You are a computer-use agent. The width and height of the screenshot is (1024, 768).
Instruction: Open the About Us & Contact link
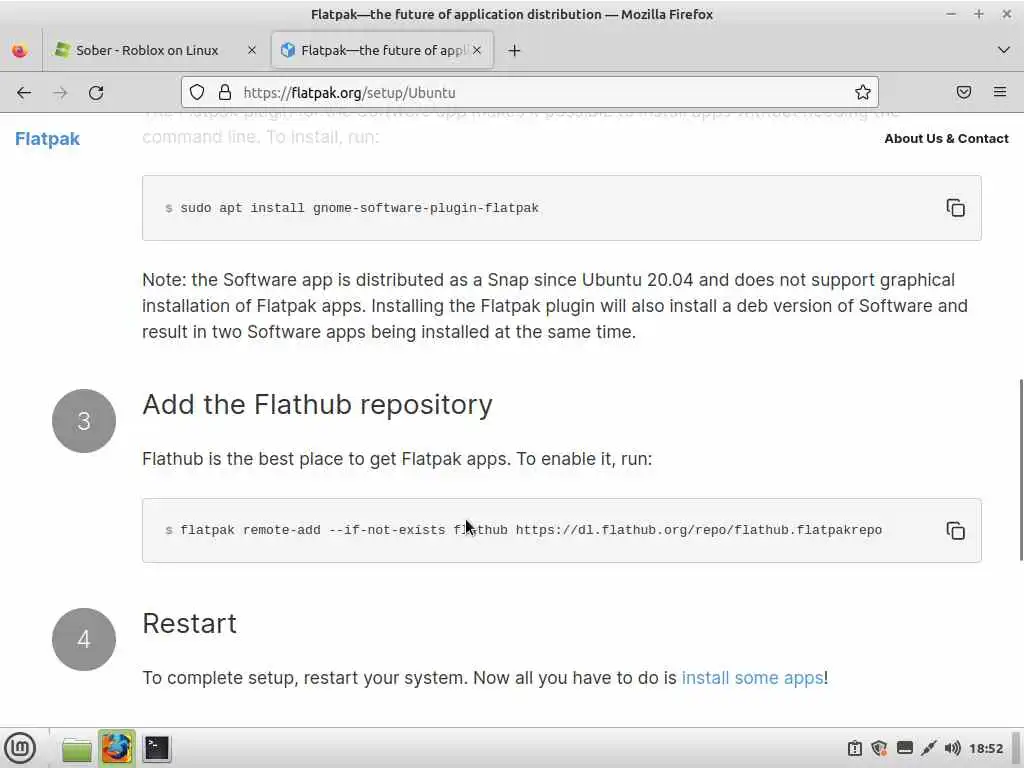point(946,139)
